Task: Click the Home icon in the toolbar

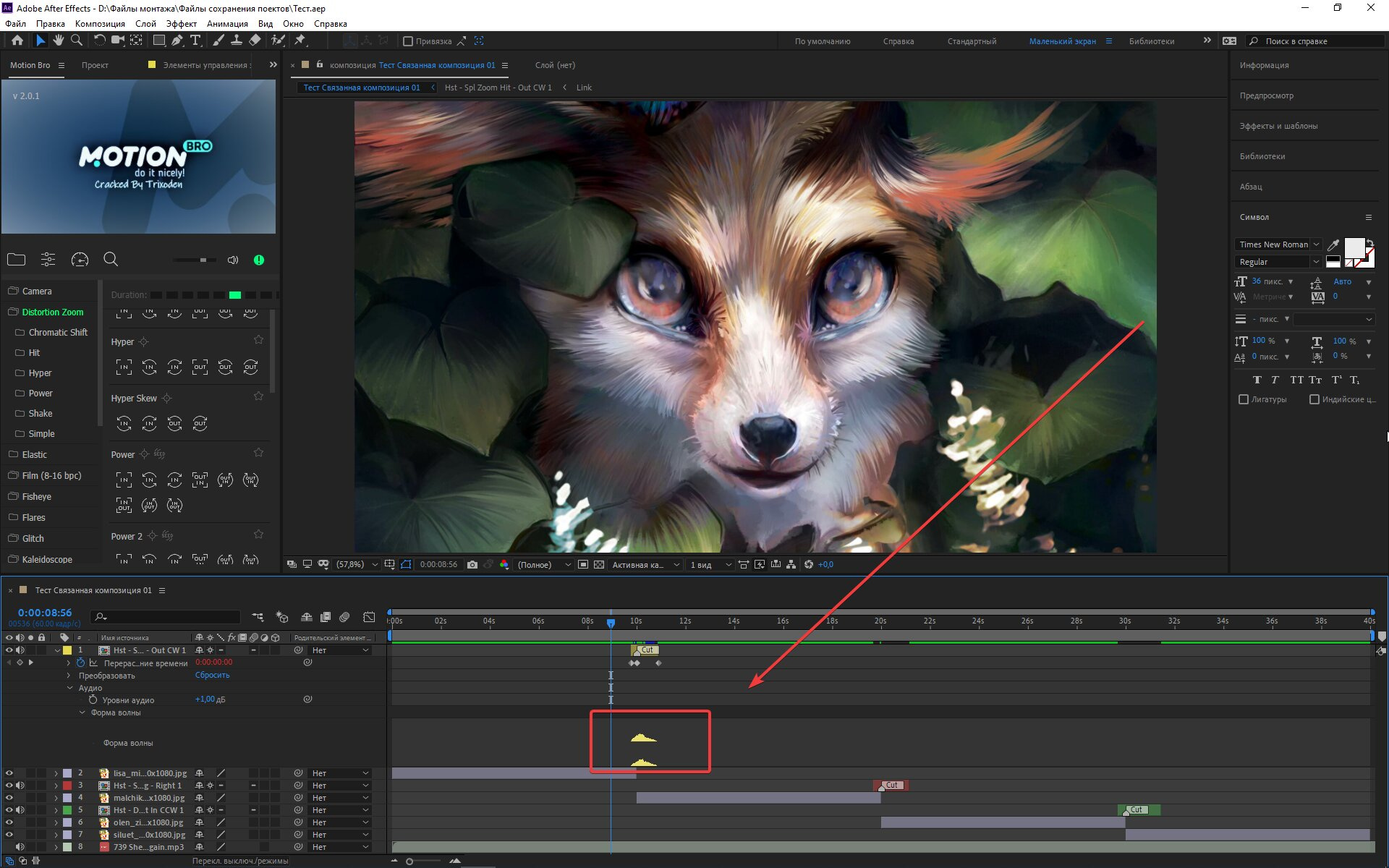Action: click(17, 41)
